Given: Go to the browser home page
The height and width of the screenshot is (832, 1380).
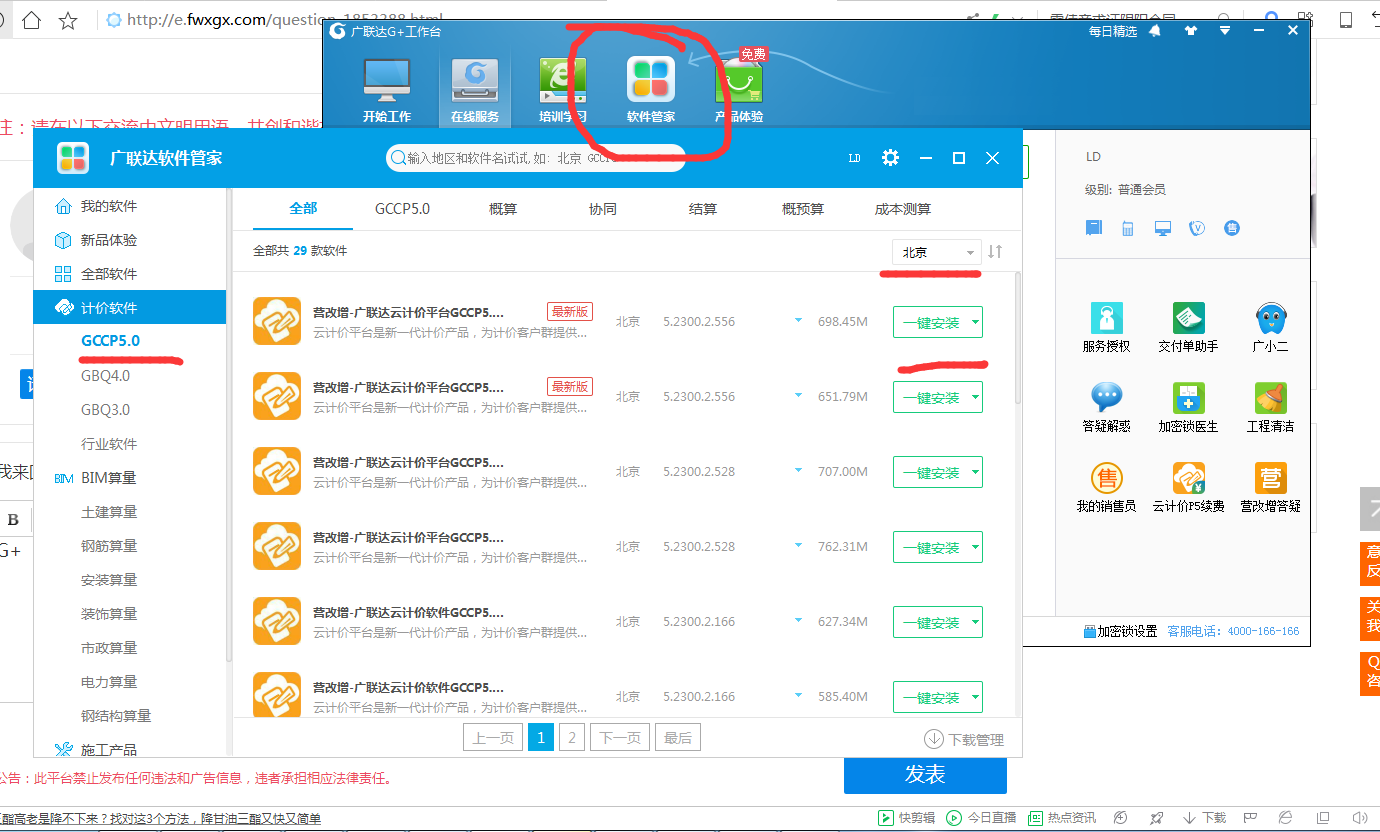Looking at the screenshot, I should [31, 20].
